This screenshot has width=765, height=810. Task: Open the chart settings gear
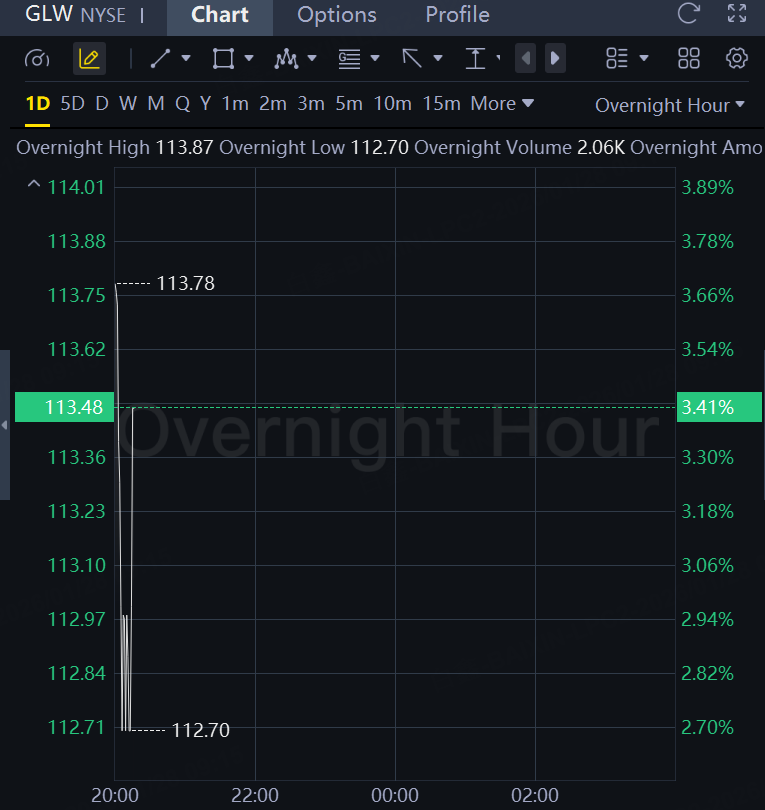click(x=737, y=58)
